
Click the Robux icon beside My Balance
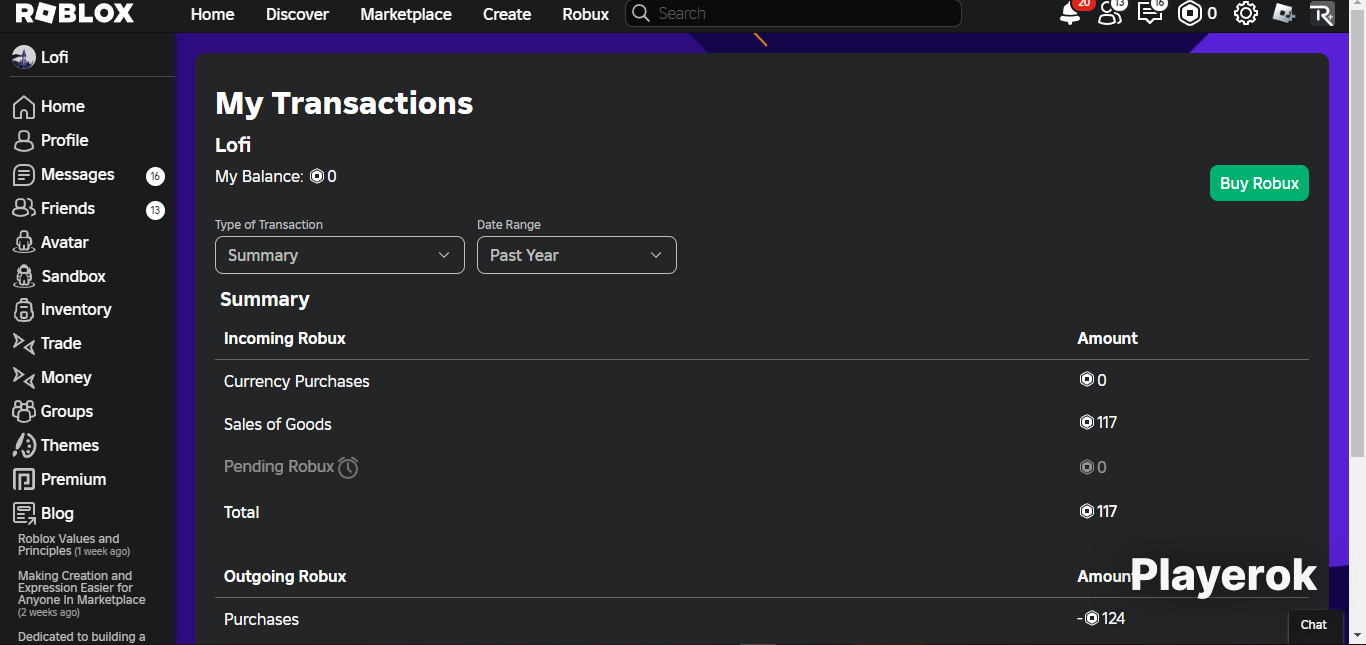[316, 177]
